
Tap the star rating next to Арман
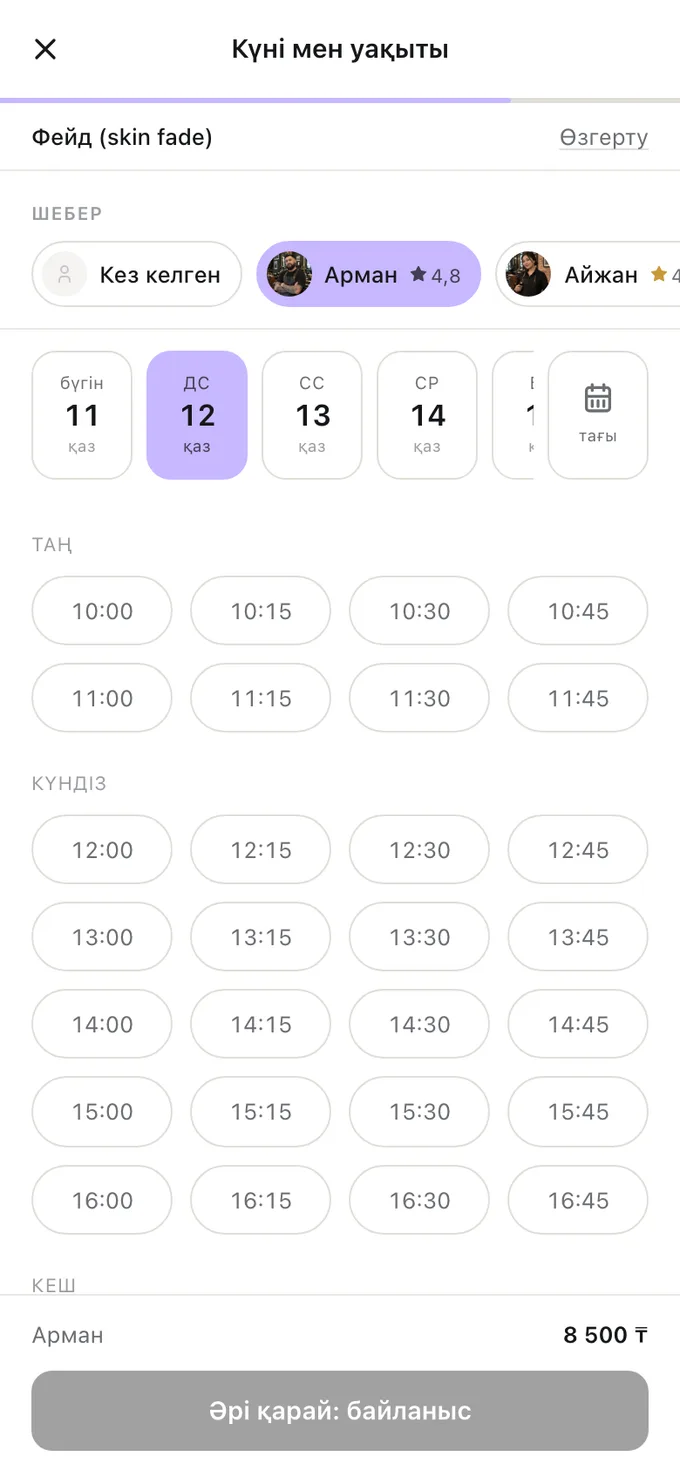point(436,275)
